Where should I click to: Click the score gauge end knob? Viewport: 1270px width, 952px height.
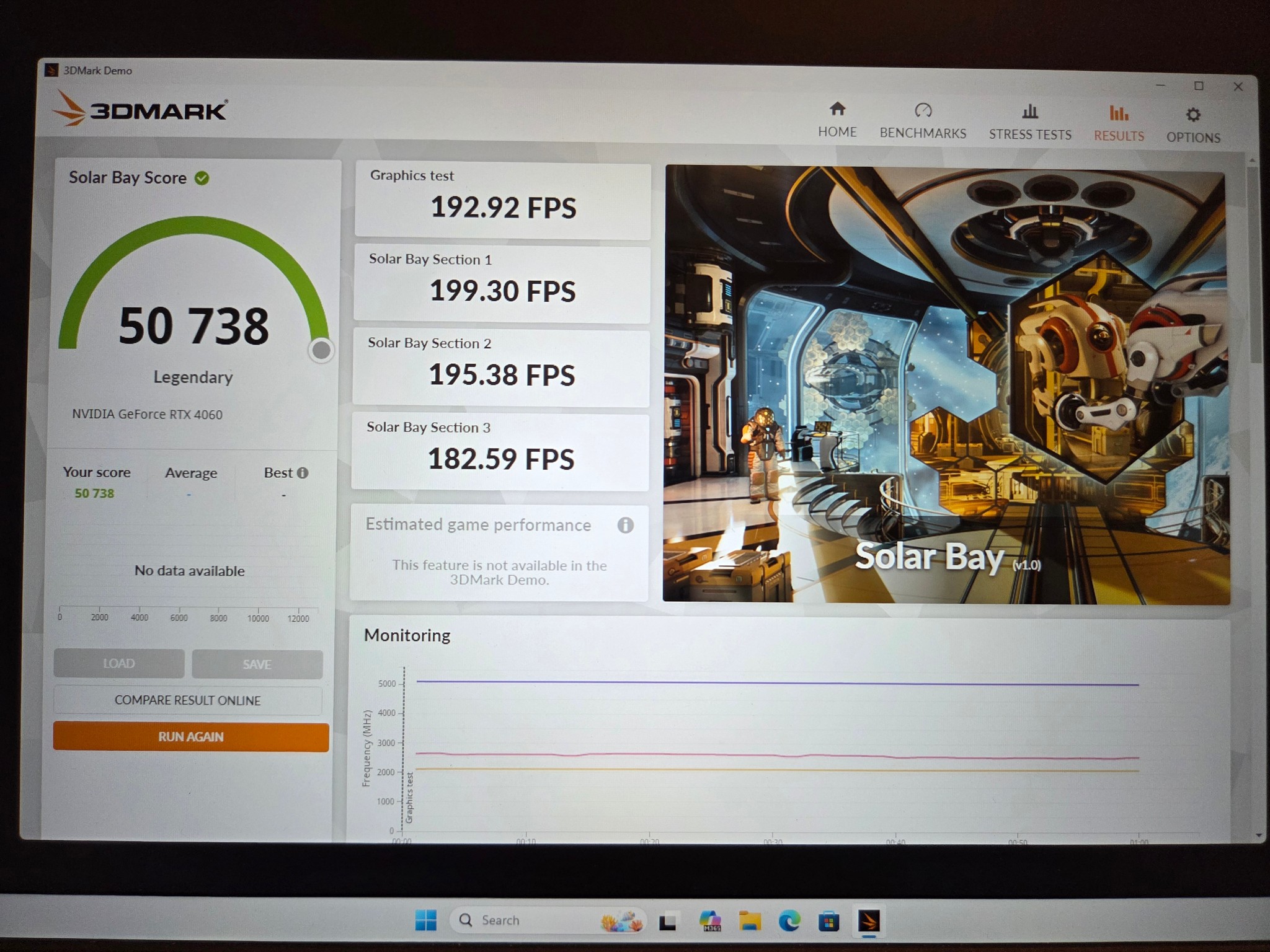tap(321, 350)
